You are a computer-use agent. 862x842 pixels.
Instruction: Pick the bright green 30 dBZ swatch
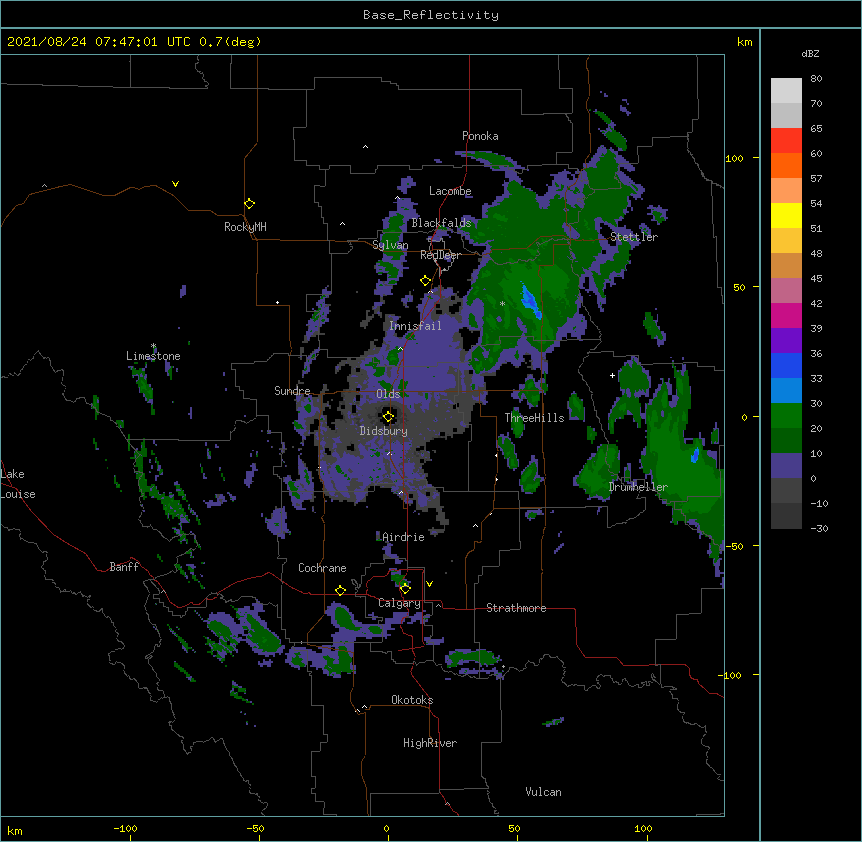786,416
